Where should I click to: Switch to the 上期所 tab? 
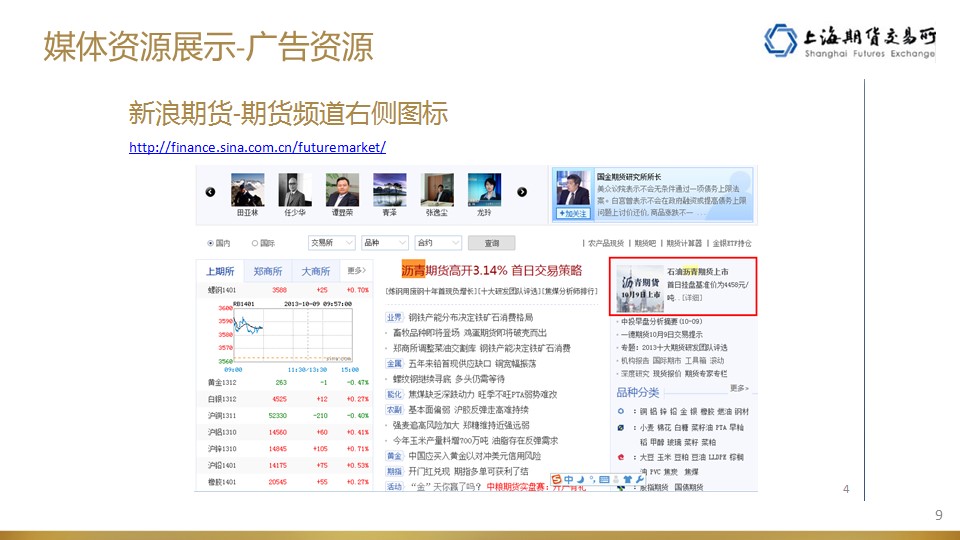(220, 271)
